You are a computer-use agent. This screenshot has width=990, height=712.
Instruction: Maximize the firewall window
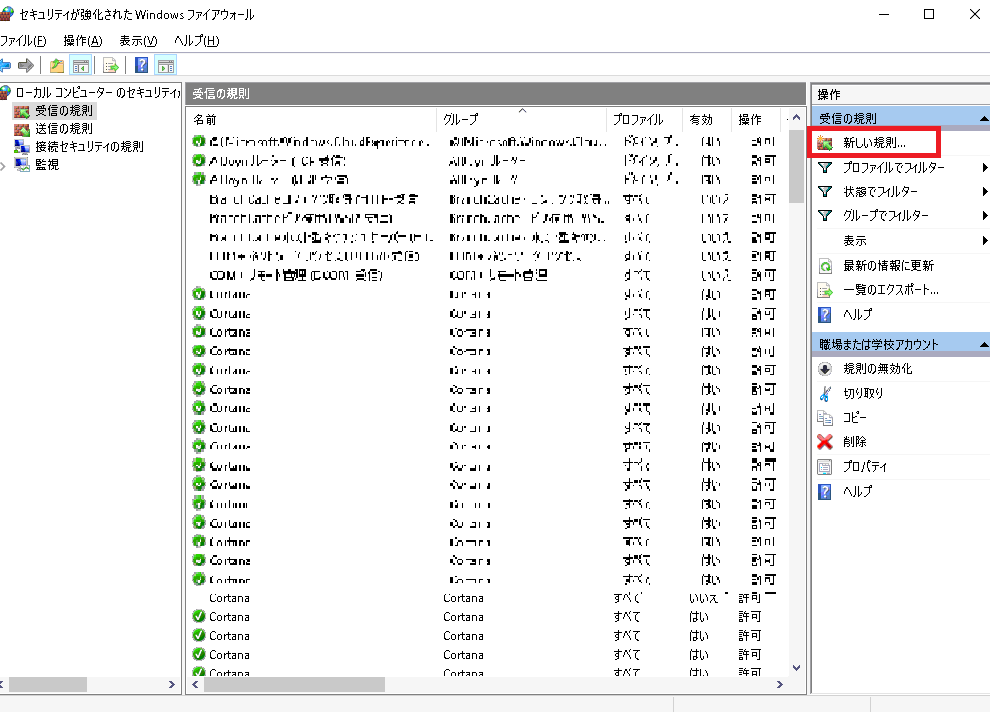(x=929, y=14)
